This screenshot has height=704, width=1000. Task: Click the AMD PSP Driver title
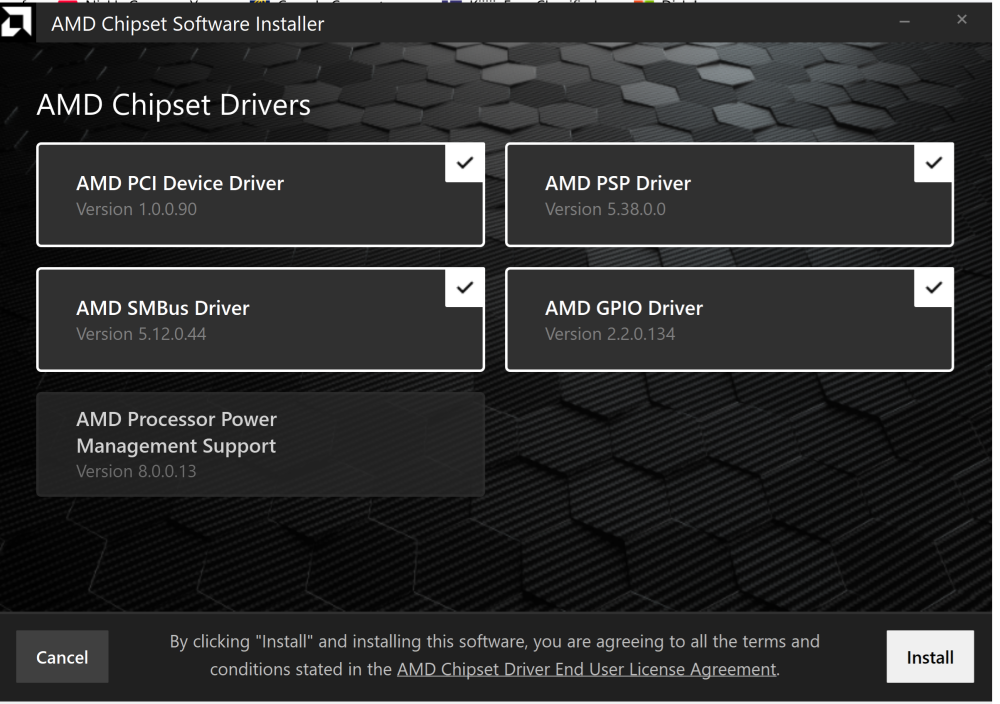pyautogui.click(x=618, y=183)
